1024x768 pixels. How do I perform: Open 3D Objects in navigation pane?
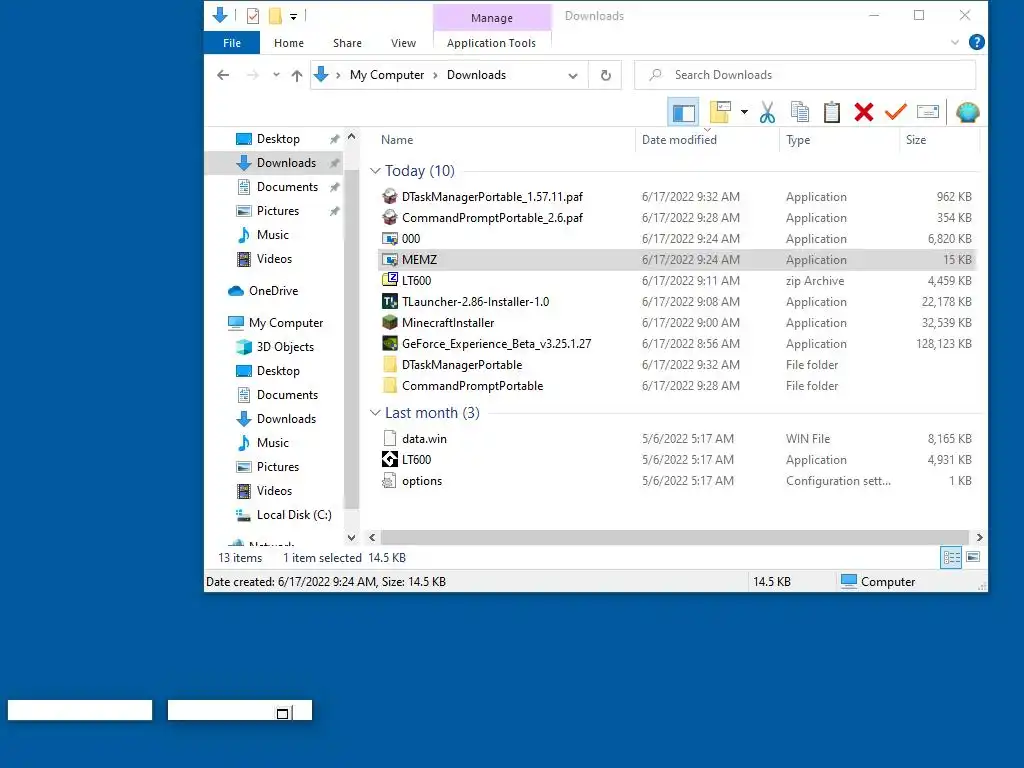coord(285,347)
